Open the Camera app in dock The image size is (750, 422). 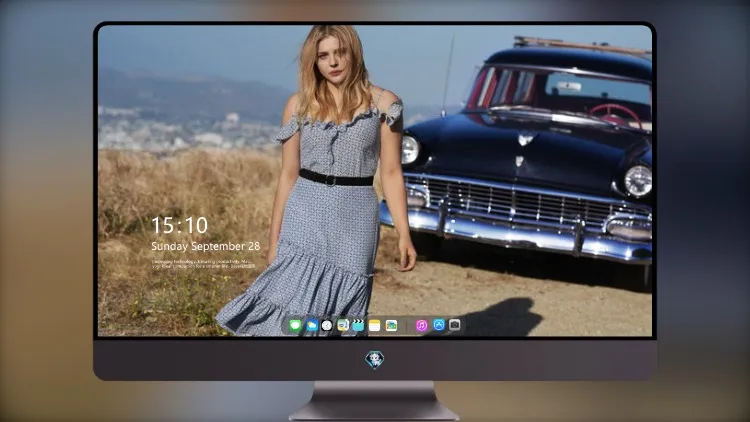tap(454, 325)
